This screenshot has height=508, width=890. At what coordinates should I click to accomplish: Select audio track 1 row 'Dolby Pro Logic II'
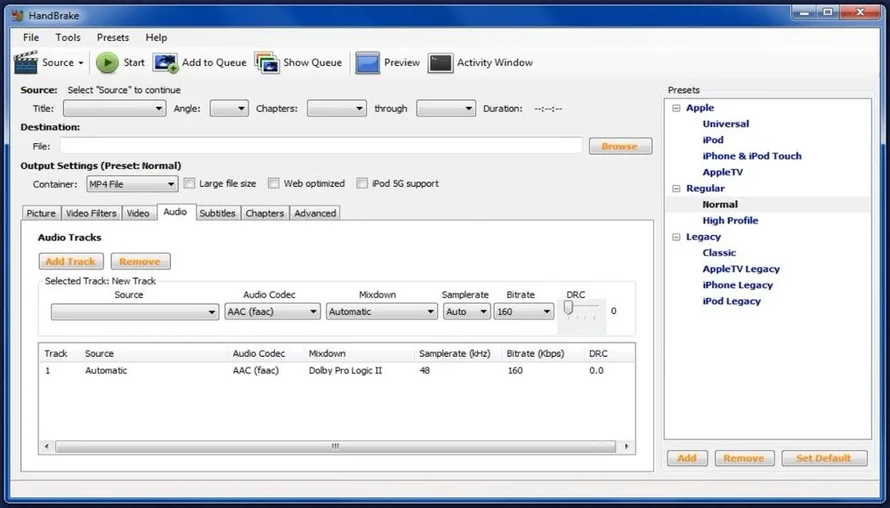pos(337,371)
